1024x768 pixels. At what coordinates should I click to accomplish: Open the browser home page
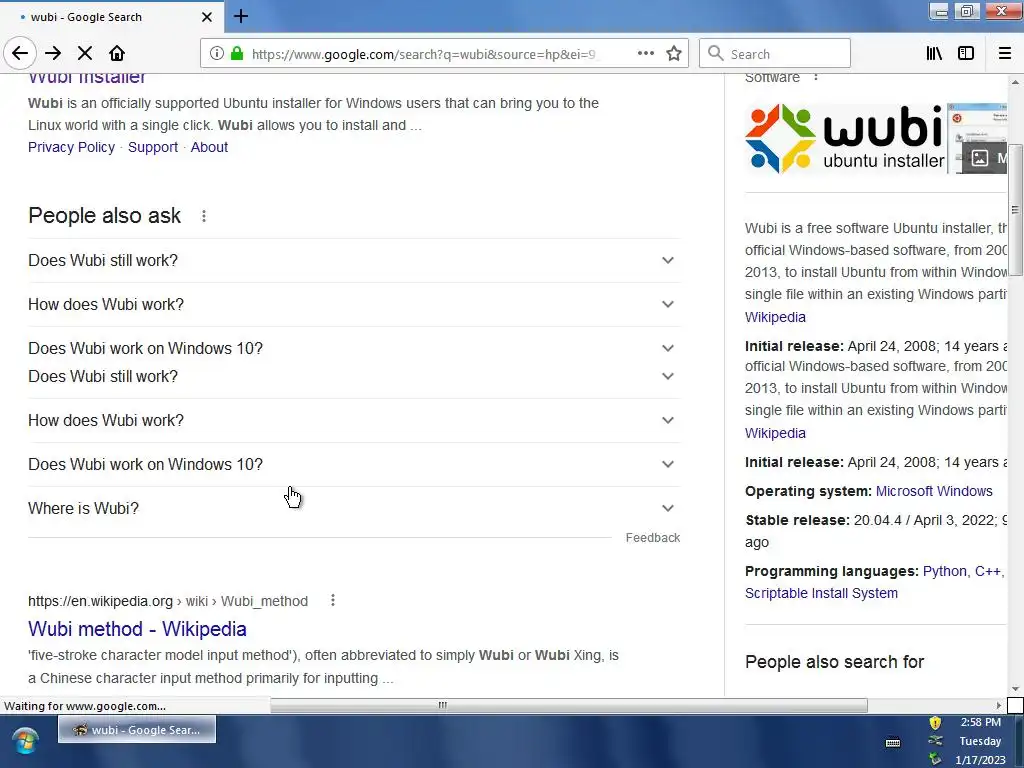click(x=117, y=54)
